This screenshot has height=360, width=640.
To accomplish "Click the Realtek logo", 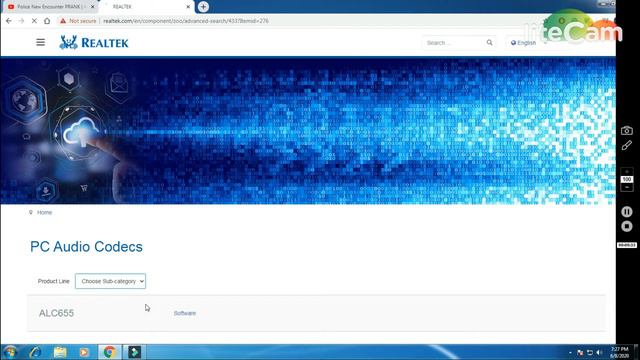I will pyautogui.click(x=94, y=42).
